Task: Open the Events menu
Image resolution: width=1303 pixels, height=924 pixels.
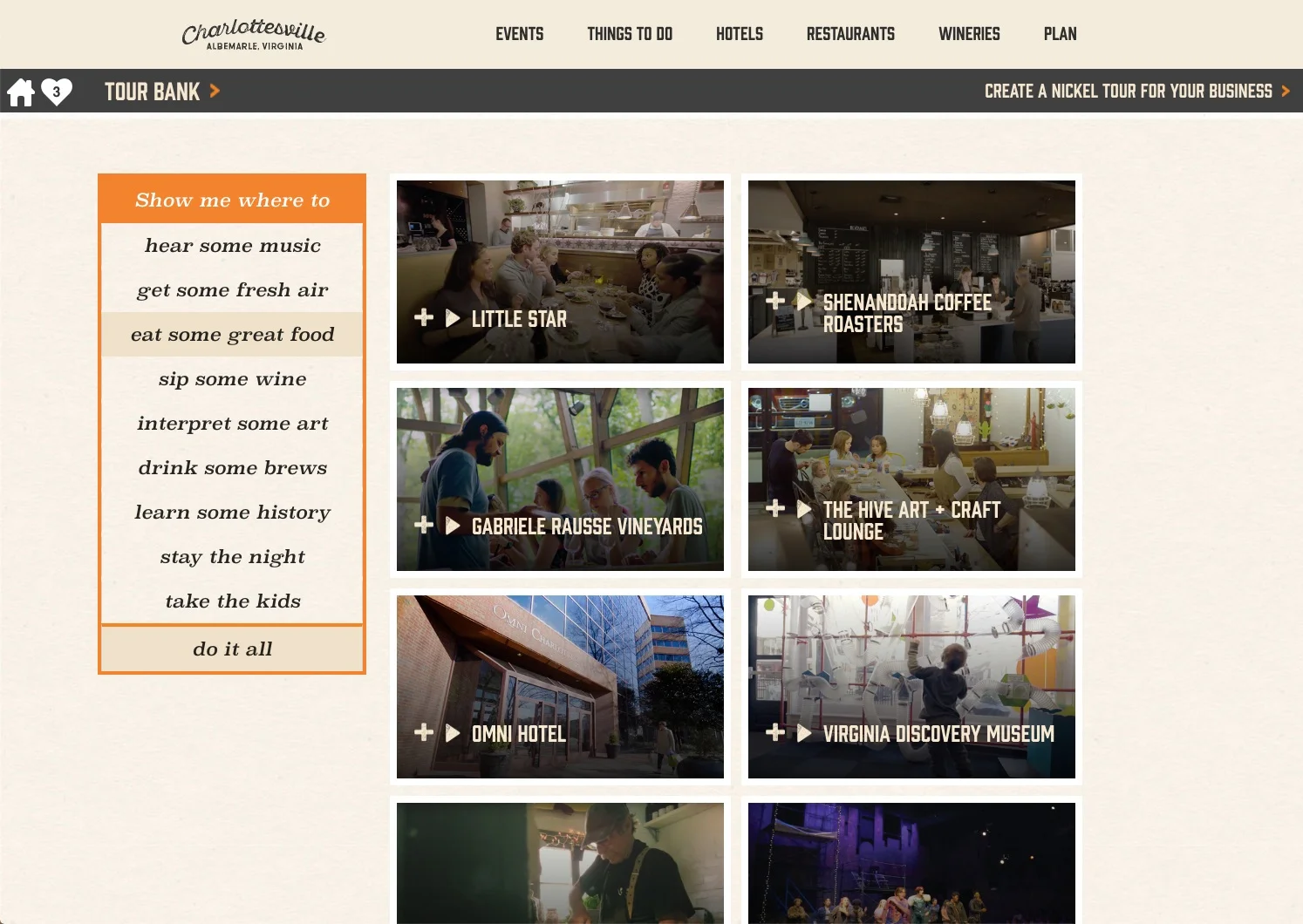Action: [520, 34]
